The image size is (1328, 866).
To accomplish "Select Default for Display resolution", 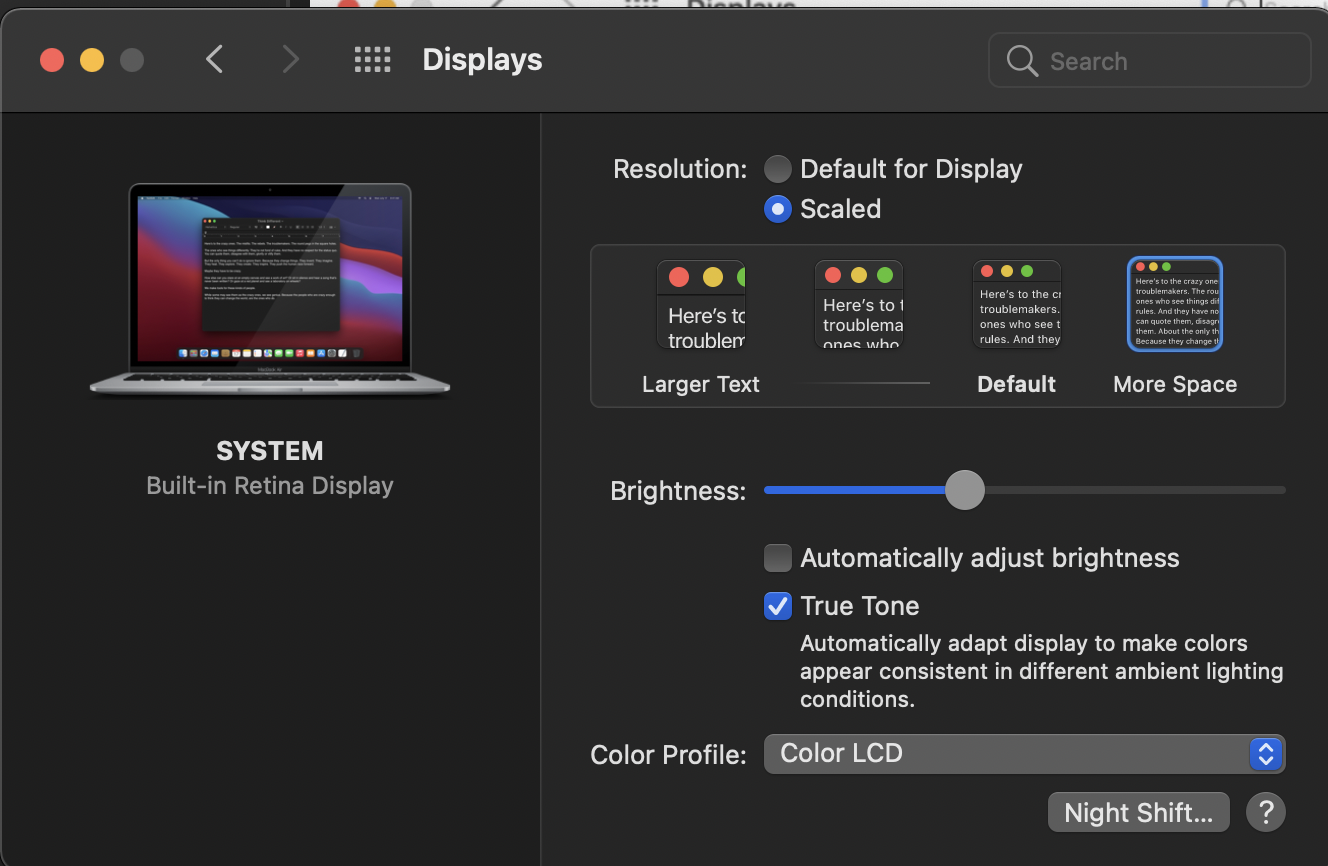I will [x=778, y=169].
